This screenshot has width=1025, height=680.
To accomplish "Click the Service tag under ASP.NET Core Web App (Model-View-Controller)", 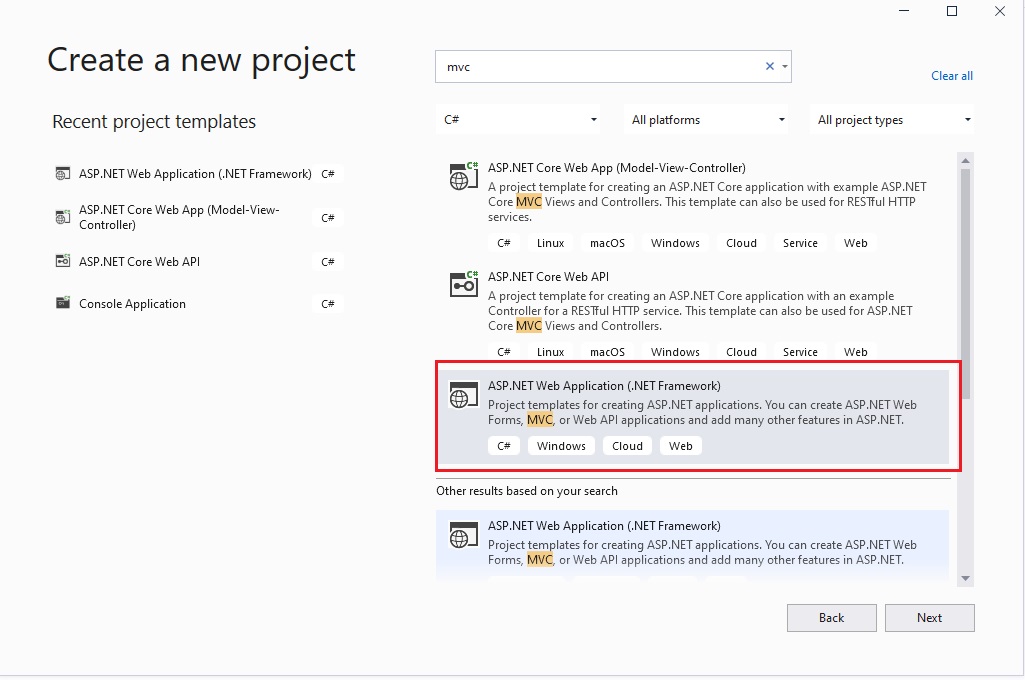I will click(800, 243).
